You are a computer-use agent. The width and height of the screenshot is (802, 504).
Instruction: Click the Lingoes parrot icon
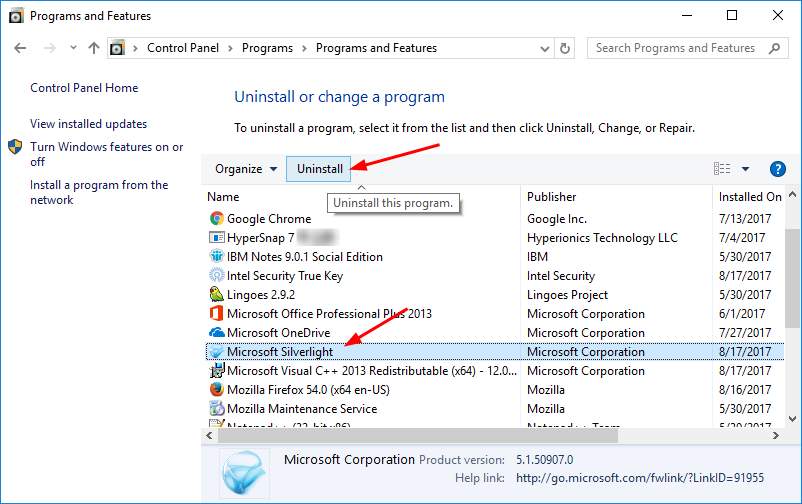pos(217,294)
